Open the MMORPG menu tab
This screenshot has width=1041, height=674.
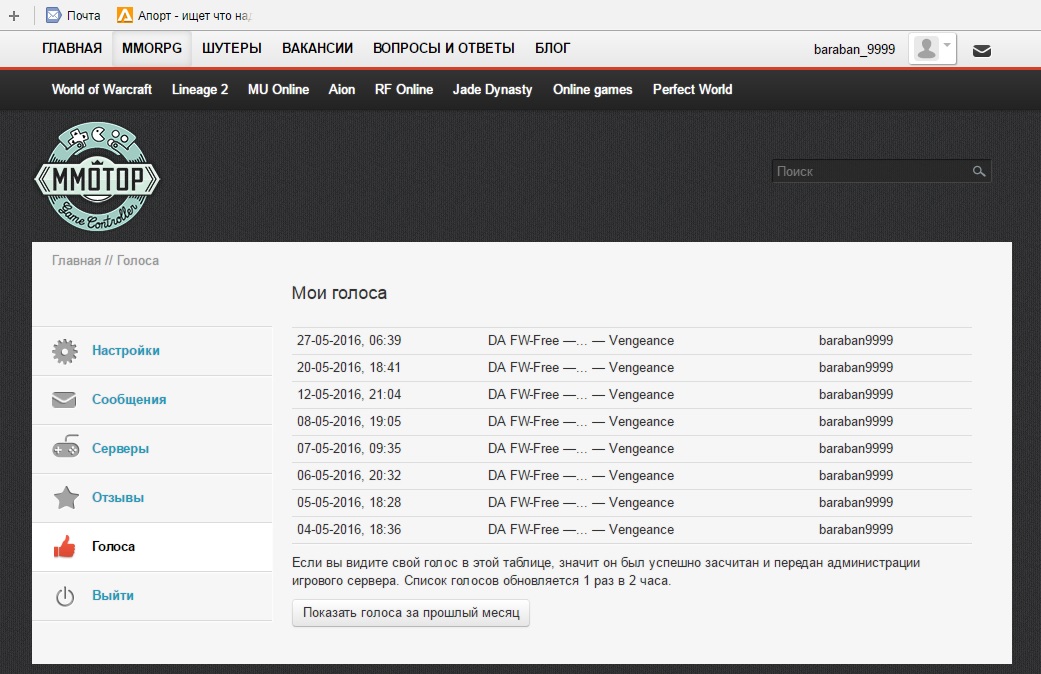152,48
